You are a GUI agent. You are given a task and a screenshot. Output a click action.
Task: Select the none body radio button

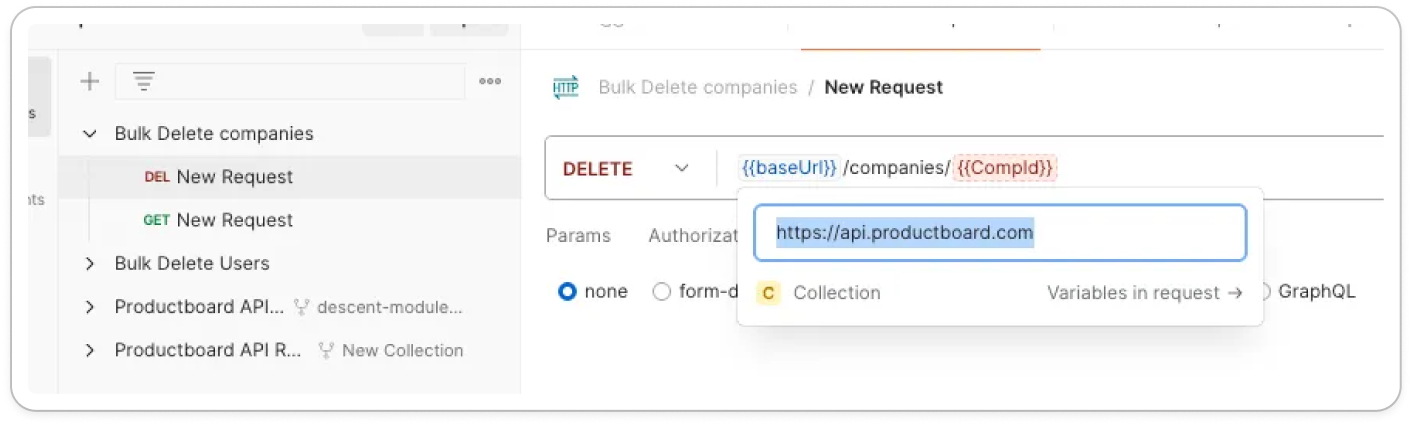click(x=568, y=292)
